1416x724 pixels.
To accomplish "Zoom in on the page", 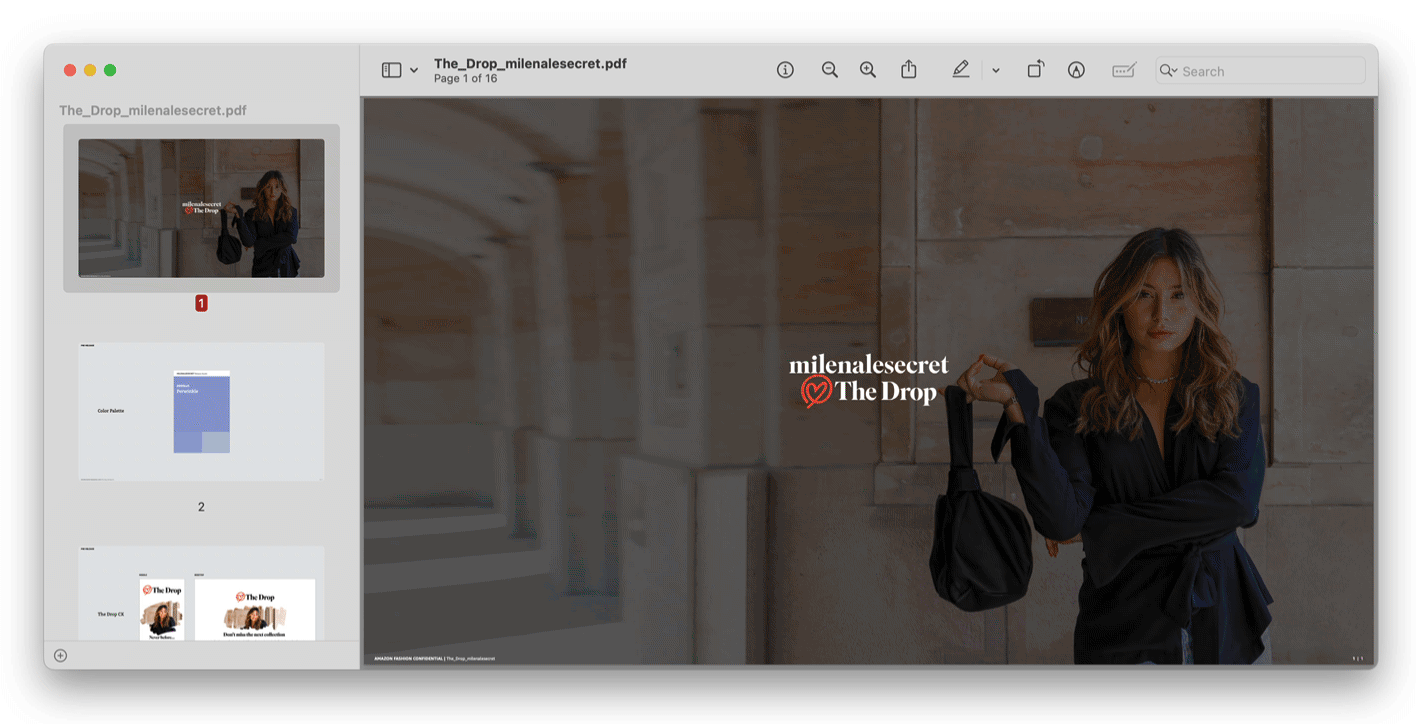I will (867, 70).
